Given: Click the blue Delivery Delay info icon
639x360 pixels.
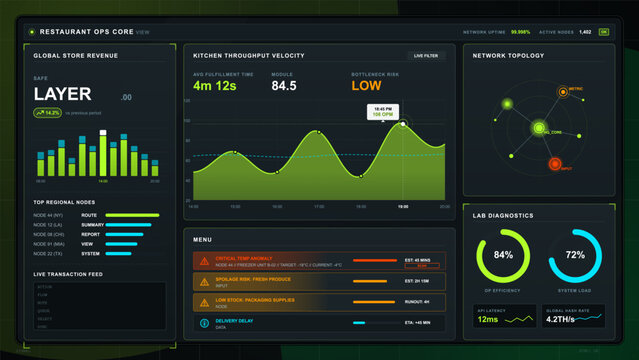Looking at the screenshot, I should (x=204, y=323).
